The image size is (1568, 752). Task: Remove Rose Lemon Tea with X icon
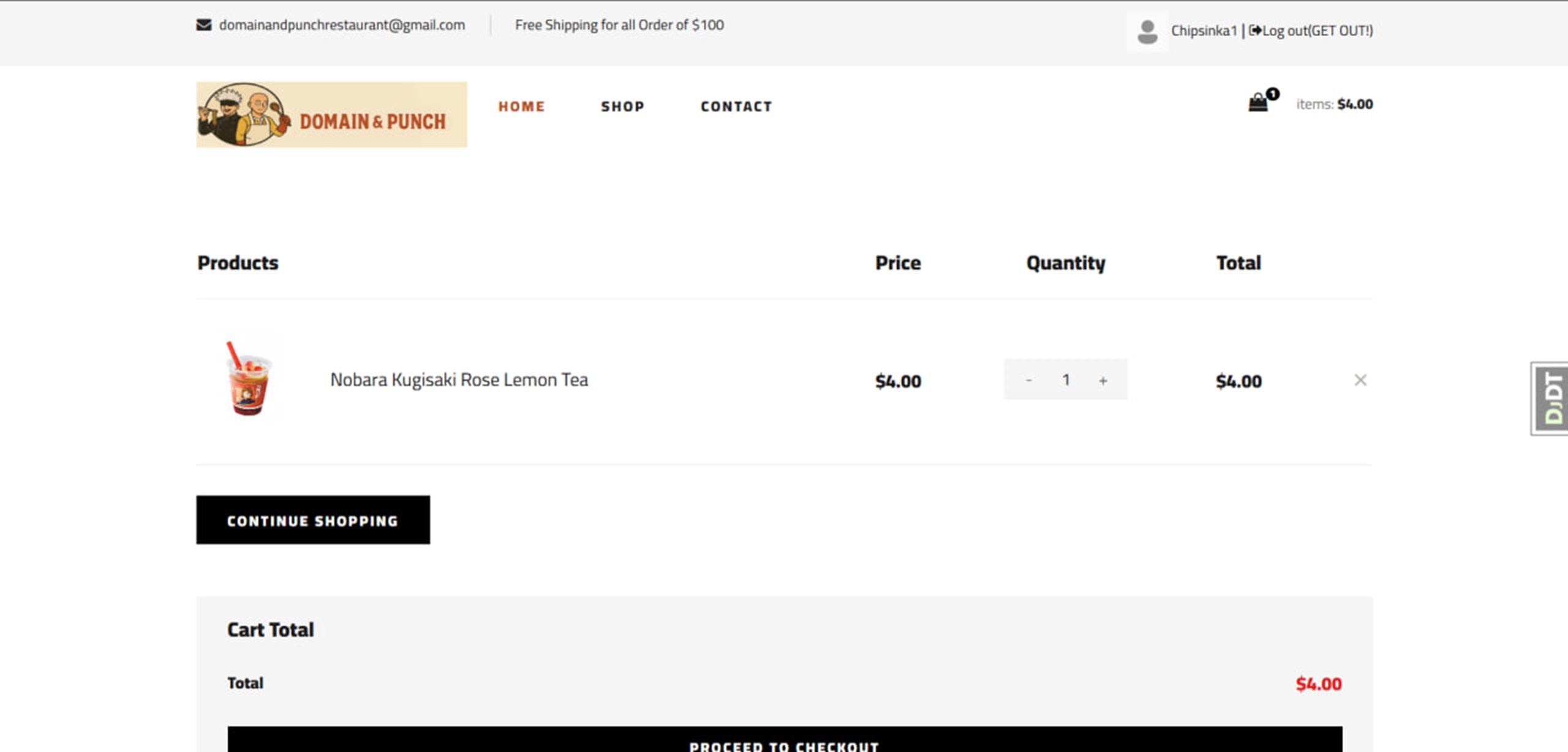(x=1360, y=380)
